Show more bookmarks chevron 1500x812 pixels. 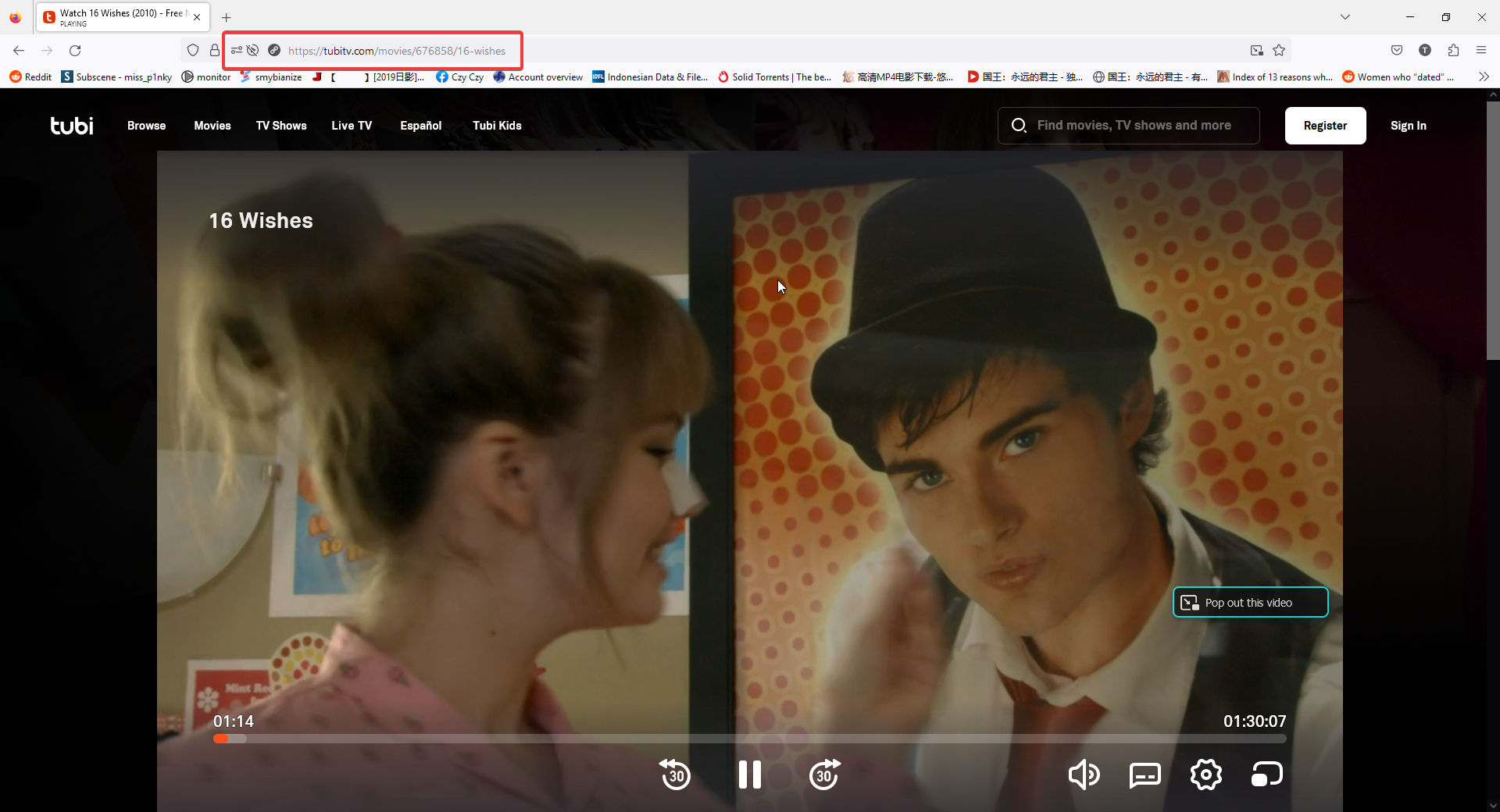(1484, 77)
